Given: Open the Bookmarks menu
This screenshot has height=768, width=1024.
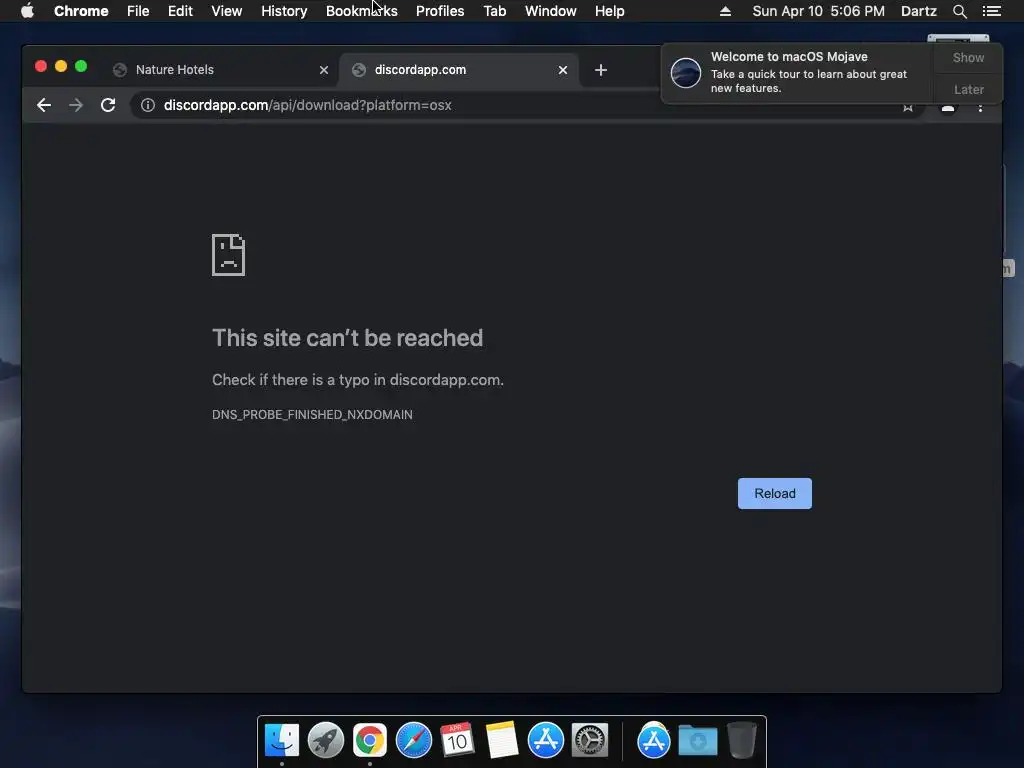Looking at the screenshot, I should pos(362,11).
